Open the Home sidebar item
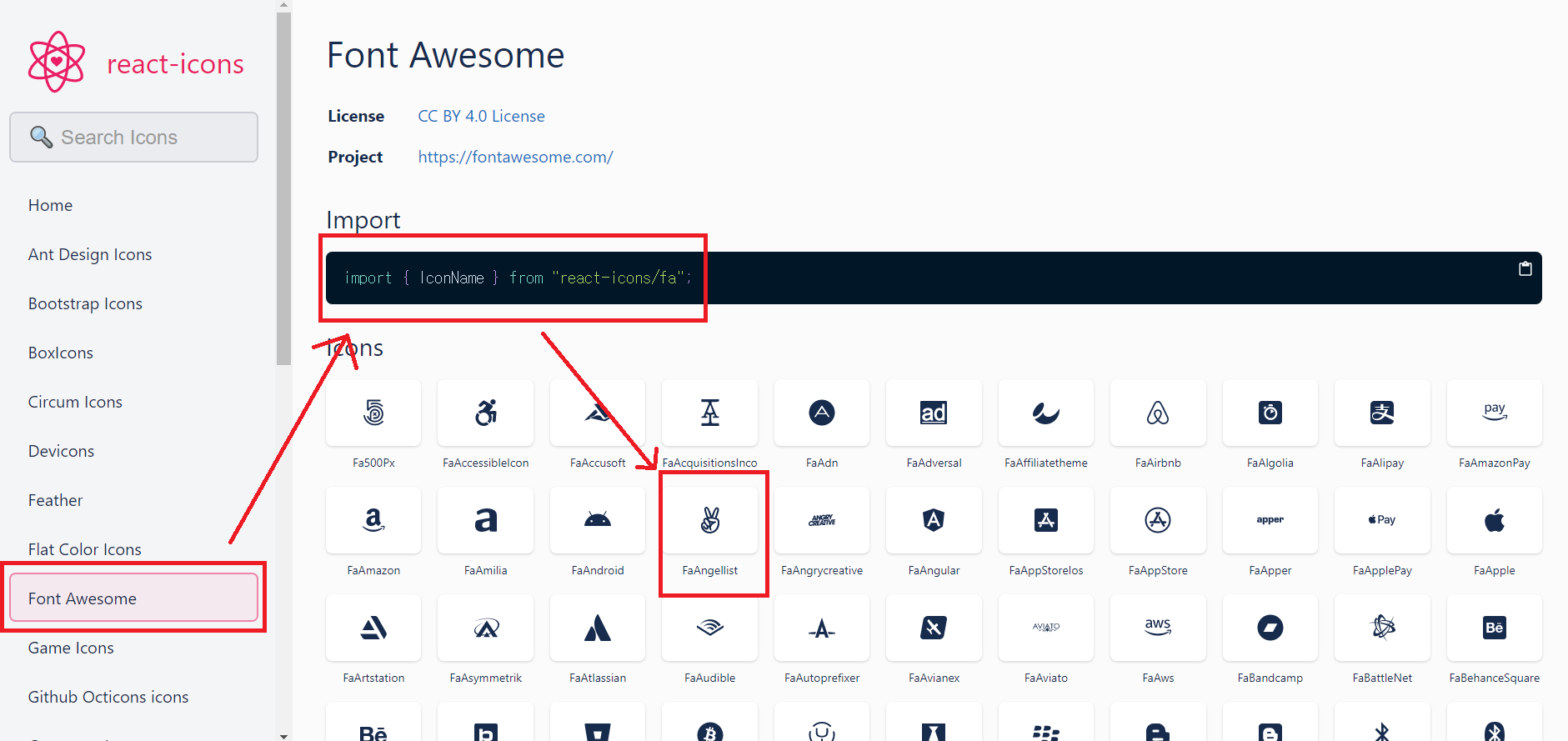Image resolution: width=1568 pixels, height=741 pixels. click(x=50, y=205)
